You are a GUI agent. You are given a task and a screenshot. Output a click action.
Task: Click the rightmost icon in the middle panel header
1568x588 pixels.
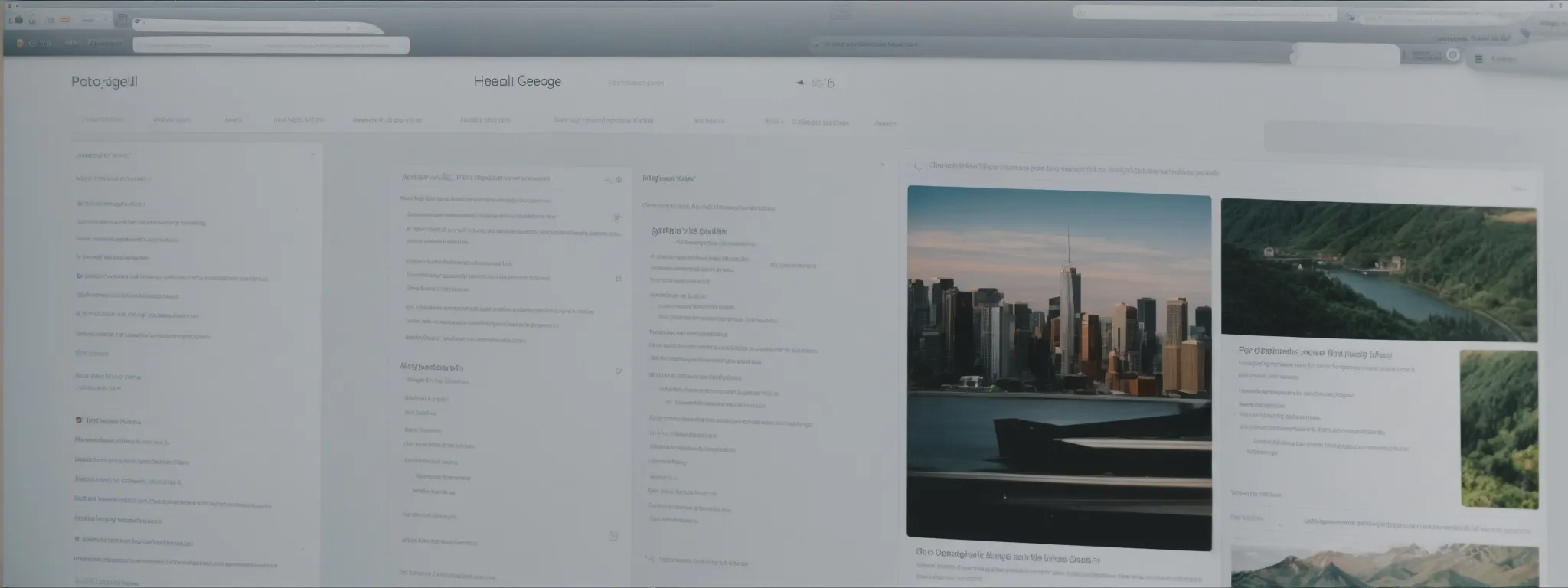(x=619, y=180)
